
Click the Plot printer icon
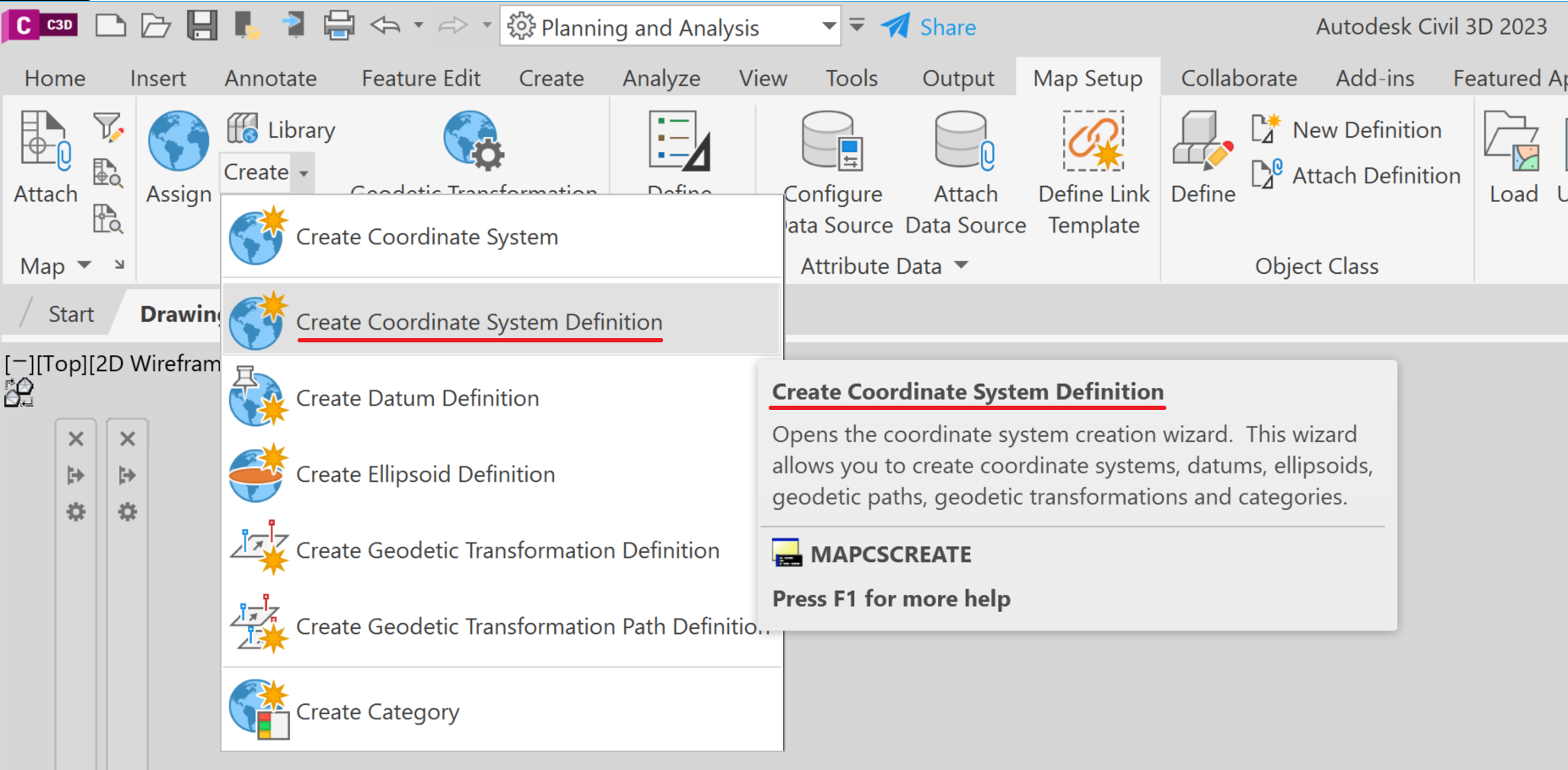coord(338,26)
